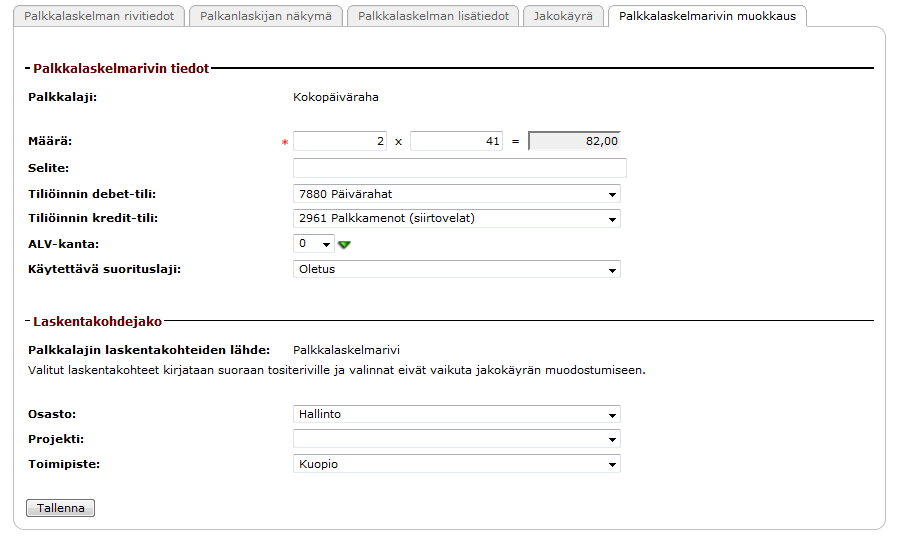Click the total field showing 82,00

tap(574, 142)
